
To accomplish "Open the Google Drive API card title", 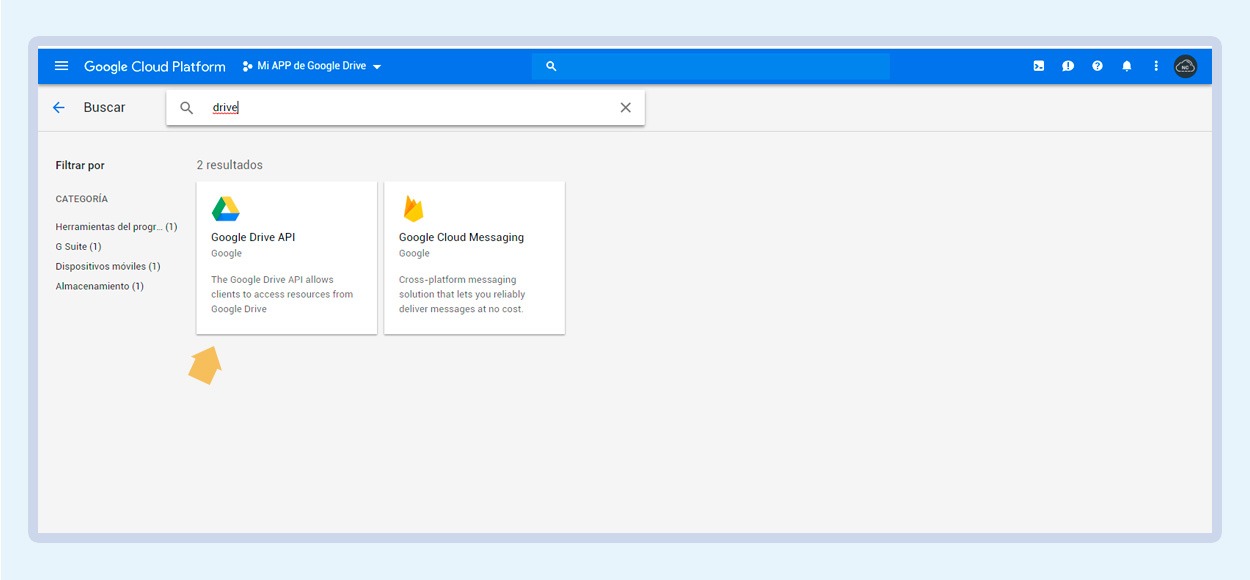I will [253, 237].
